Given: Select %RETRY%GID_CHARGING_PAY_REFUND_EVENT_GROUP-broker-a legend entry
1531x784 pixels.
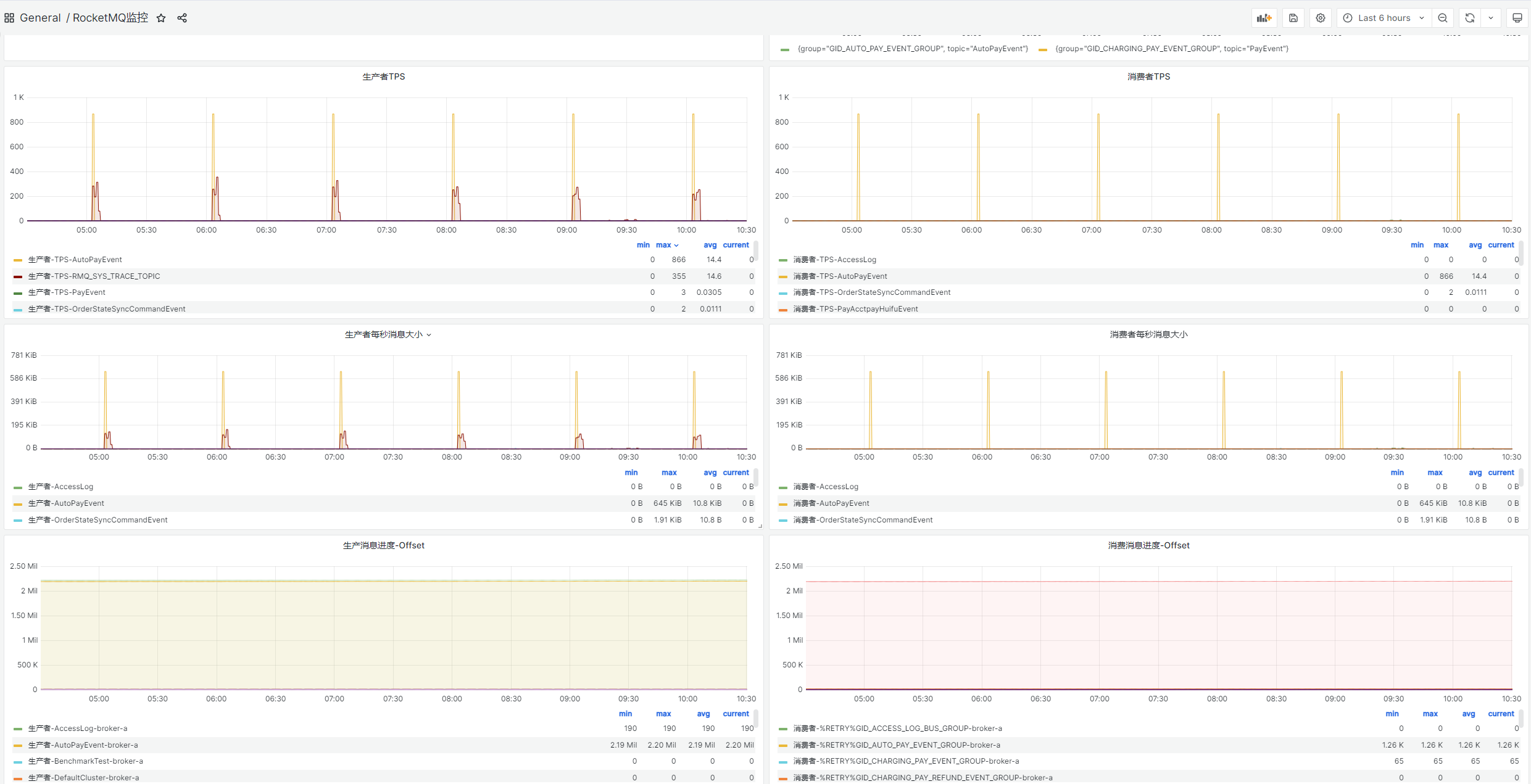Looking at the screenshot, I should 923,778.
